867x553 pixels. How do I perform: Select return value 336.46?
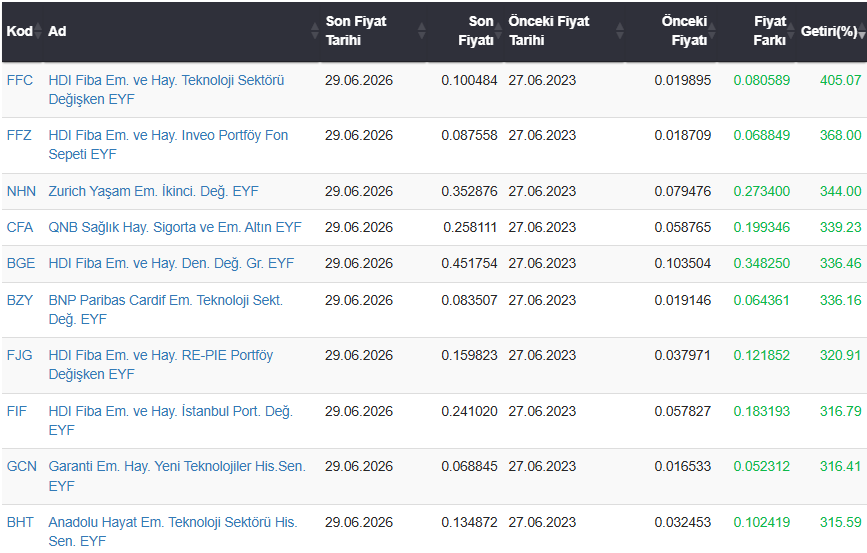(x=840, y=263)
